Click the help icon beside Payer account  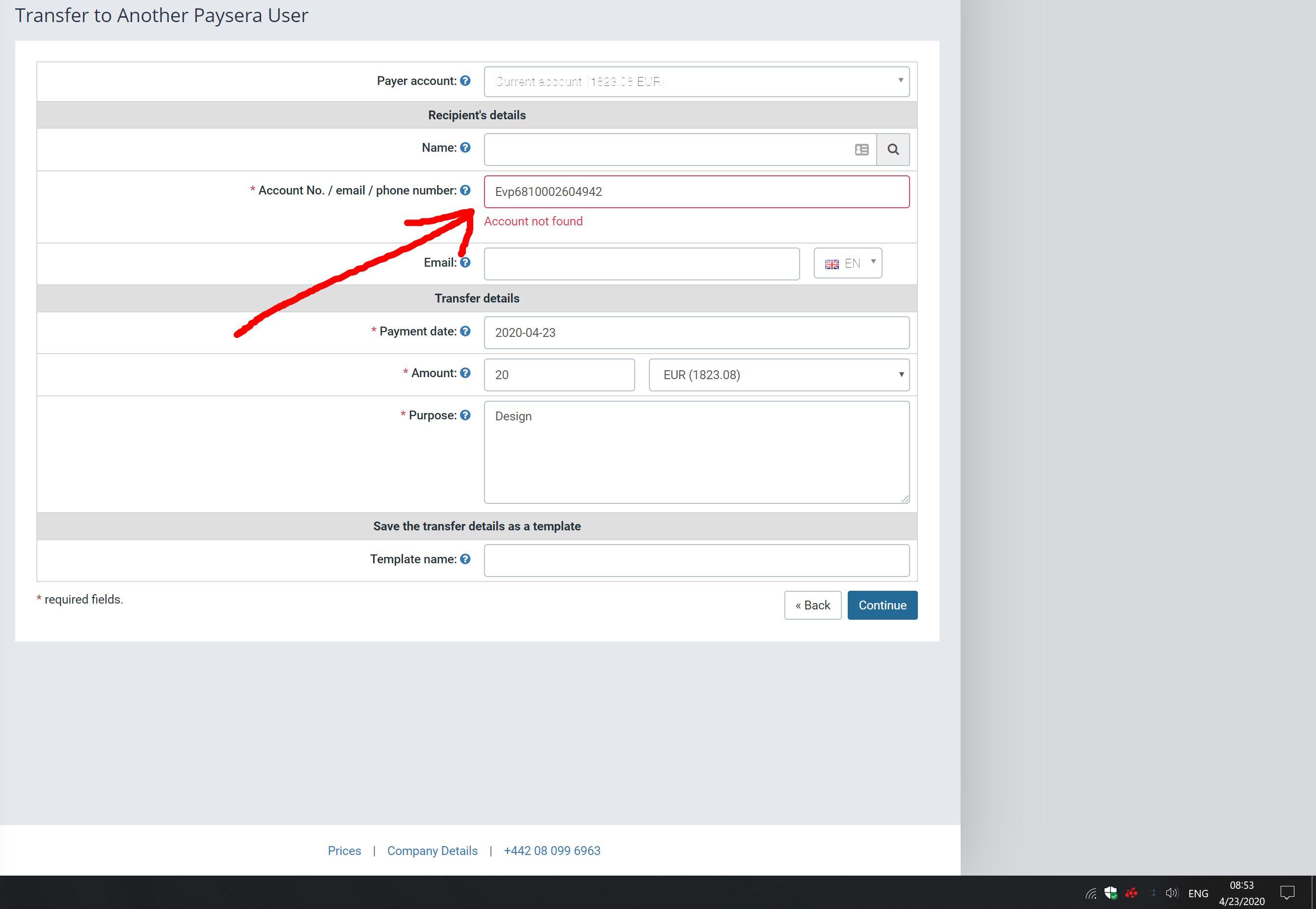click(x=465, y=81)
